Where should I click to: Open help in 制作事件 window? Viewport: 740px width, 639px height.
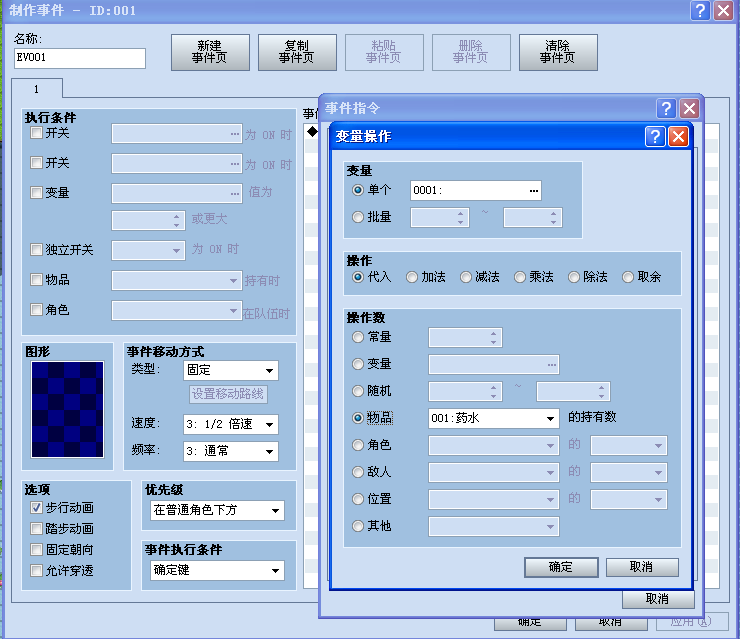700,10
